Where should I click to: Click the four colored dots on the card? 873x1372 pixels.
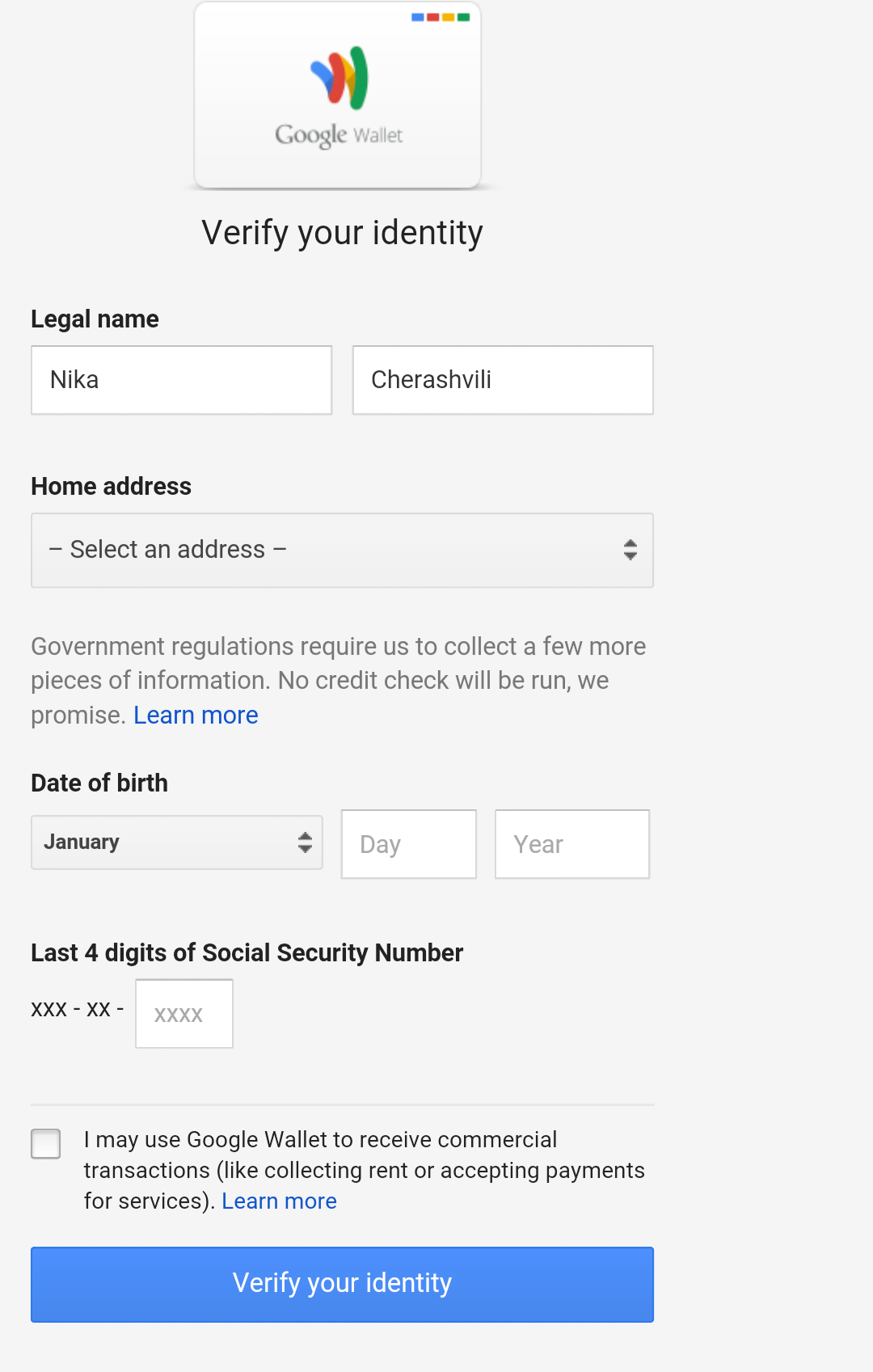coord(440,17)
